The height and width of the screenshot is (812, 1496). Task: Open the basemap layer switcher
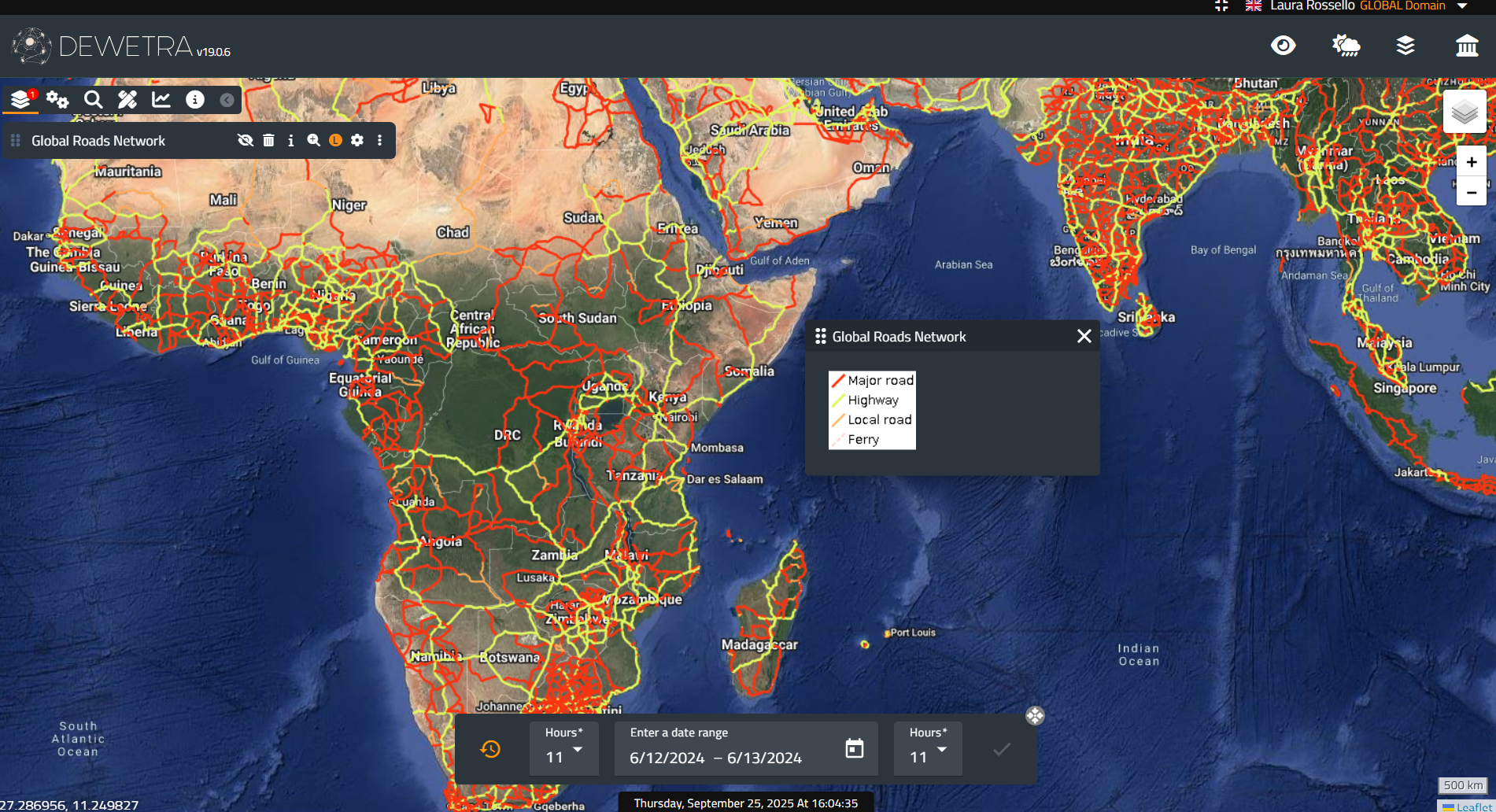coord(1464,112)
